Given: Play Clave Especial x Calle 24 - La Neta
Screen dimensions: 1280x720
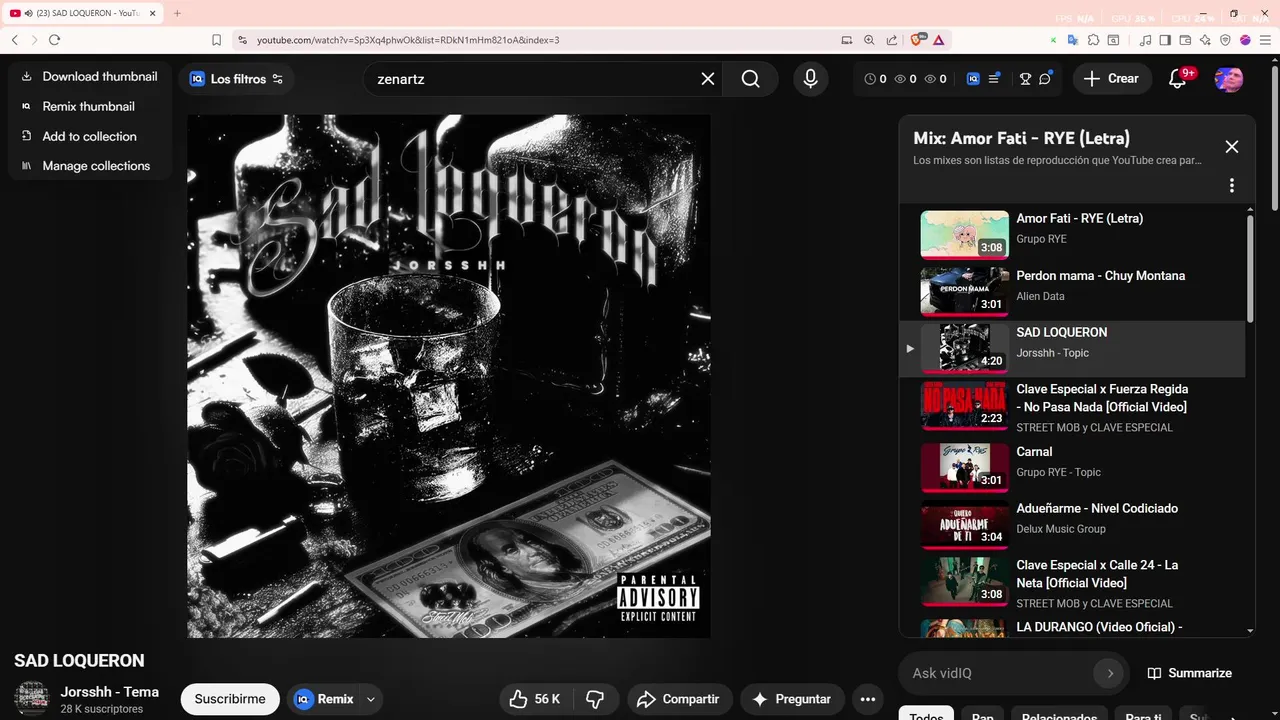Looking at the screenshot, I should click(x=1072, y=583).
